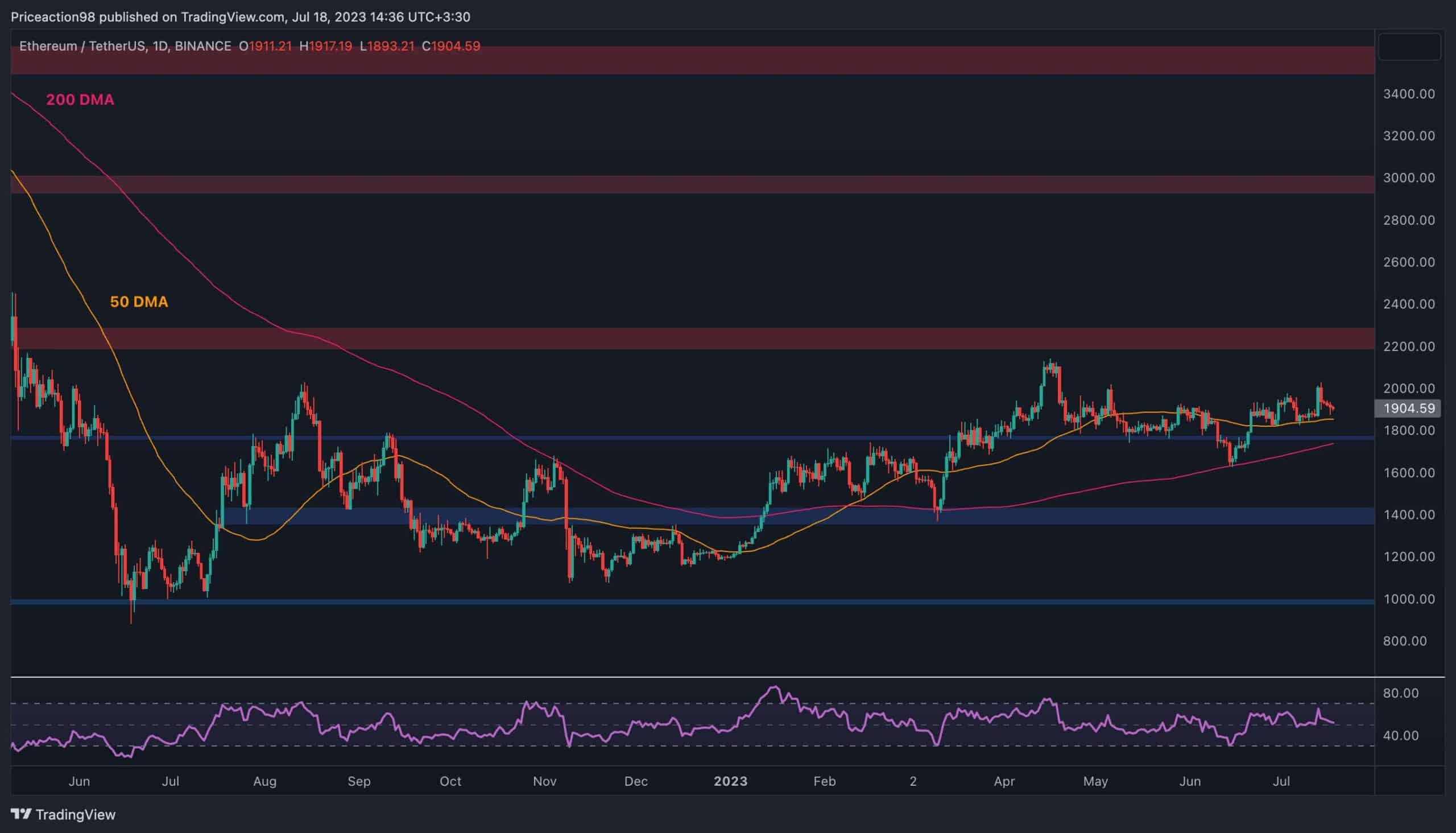
Task: Click the 2200.00 price axis label
Action: click(x=1409, y=346)
